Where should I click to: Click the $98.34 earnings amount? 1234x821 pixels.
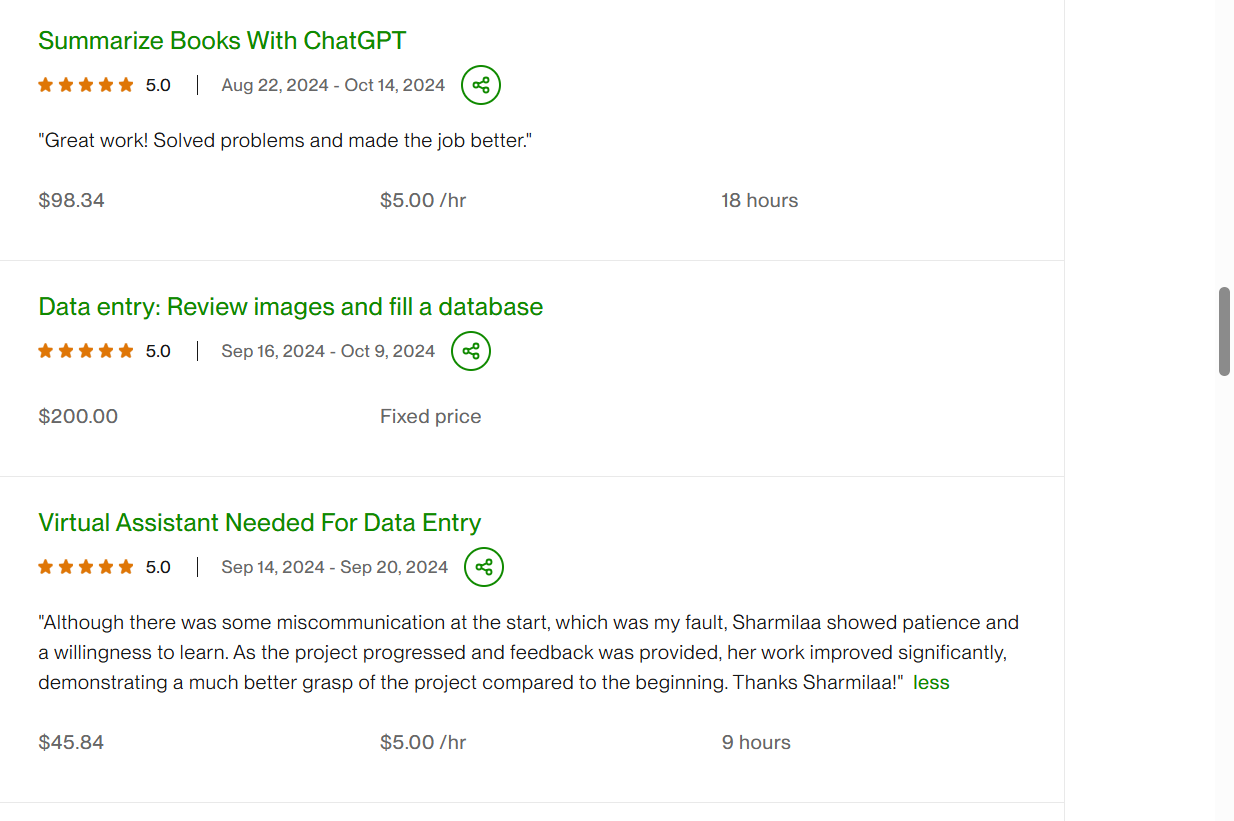pyautogui.click(x=71, y=201)
